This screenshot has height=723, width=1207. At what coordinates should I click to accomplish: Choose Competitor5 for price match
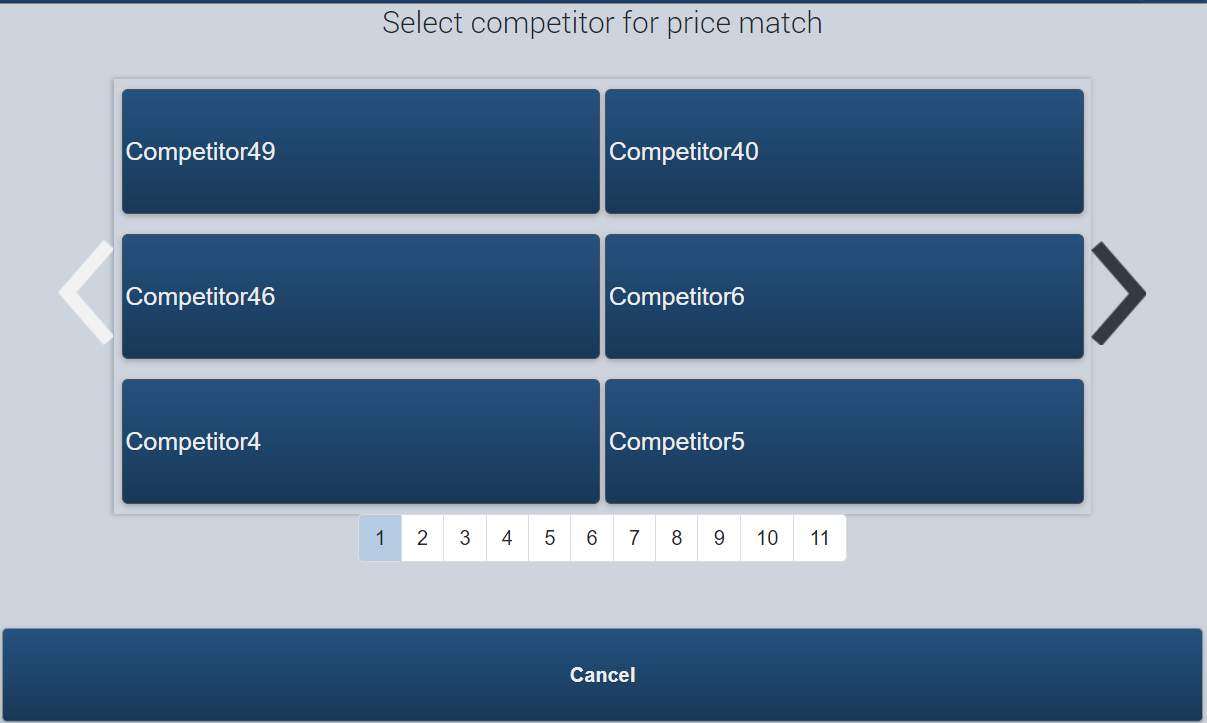pyautogui.click(x=844, y=441)
